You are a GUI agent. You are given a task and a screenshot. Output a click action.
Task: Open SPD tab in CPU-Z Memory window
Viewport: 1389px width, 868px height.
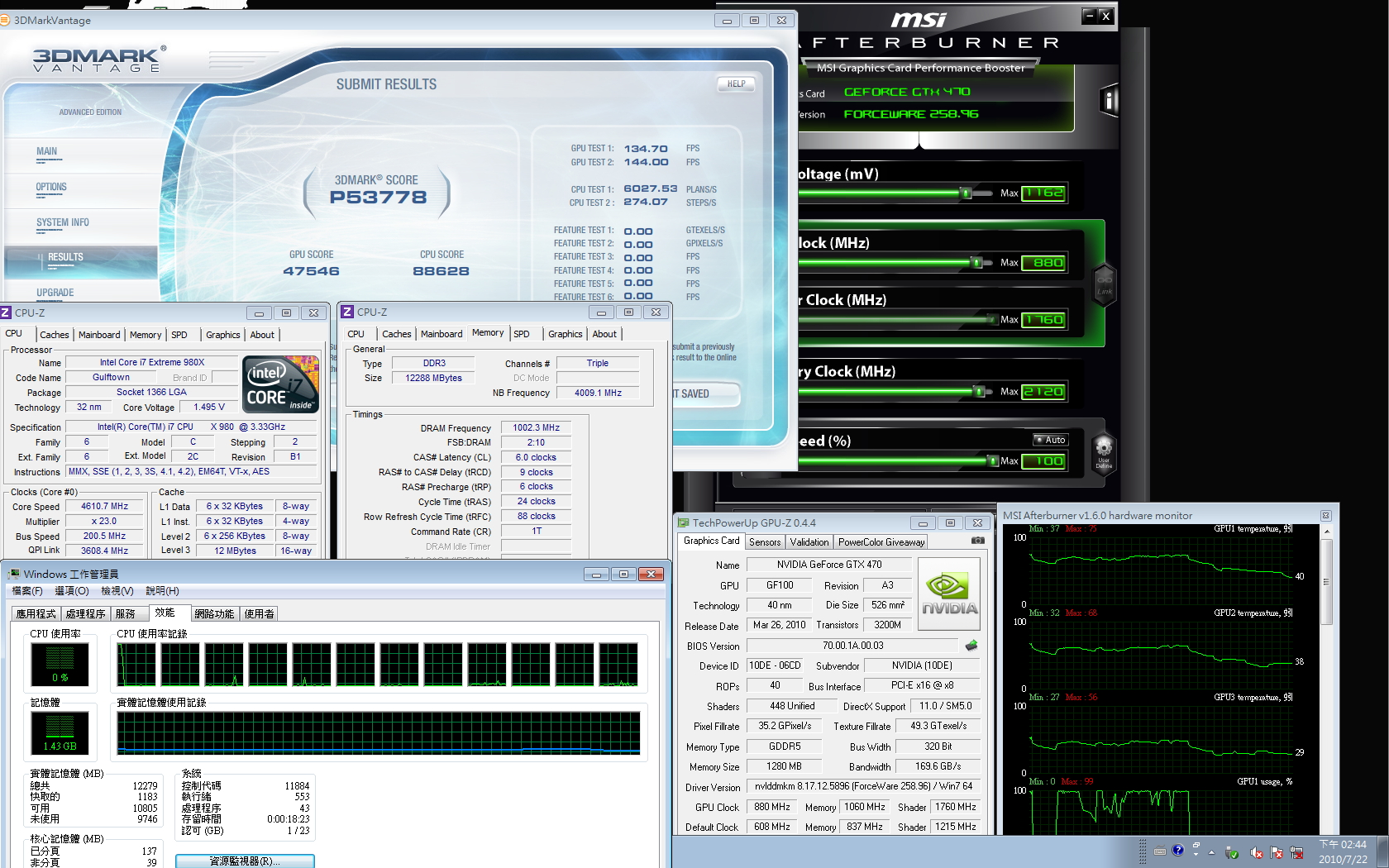pyautogui.click(x=522, y=334)
